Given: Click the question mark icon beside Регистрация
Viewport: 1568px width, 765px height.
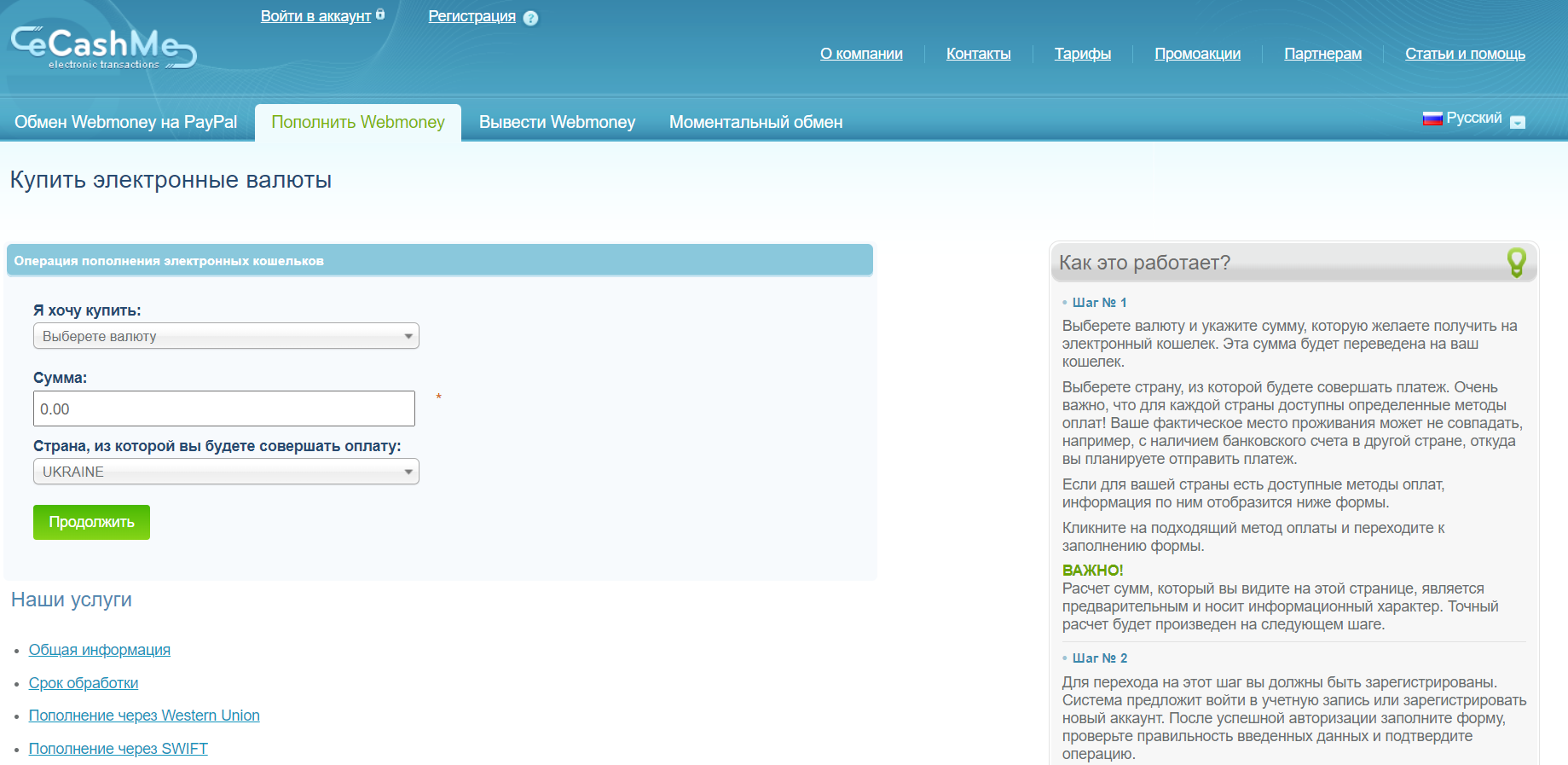Looking at the screenshot, I should tap(530, 18).
